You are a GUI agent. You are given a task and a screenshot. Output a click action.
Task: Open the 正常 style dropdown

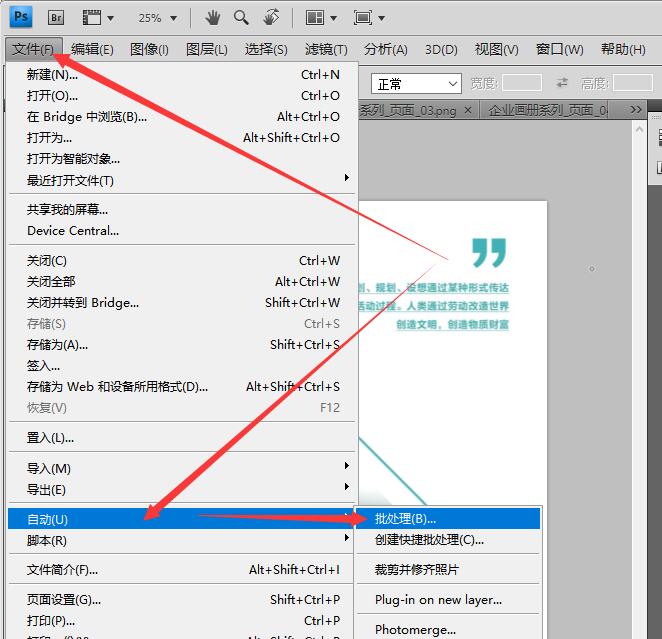[x=416, y=84]
